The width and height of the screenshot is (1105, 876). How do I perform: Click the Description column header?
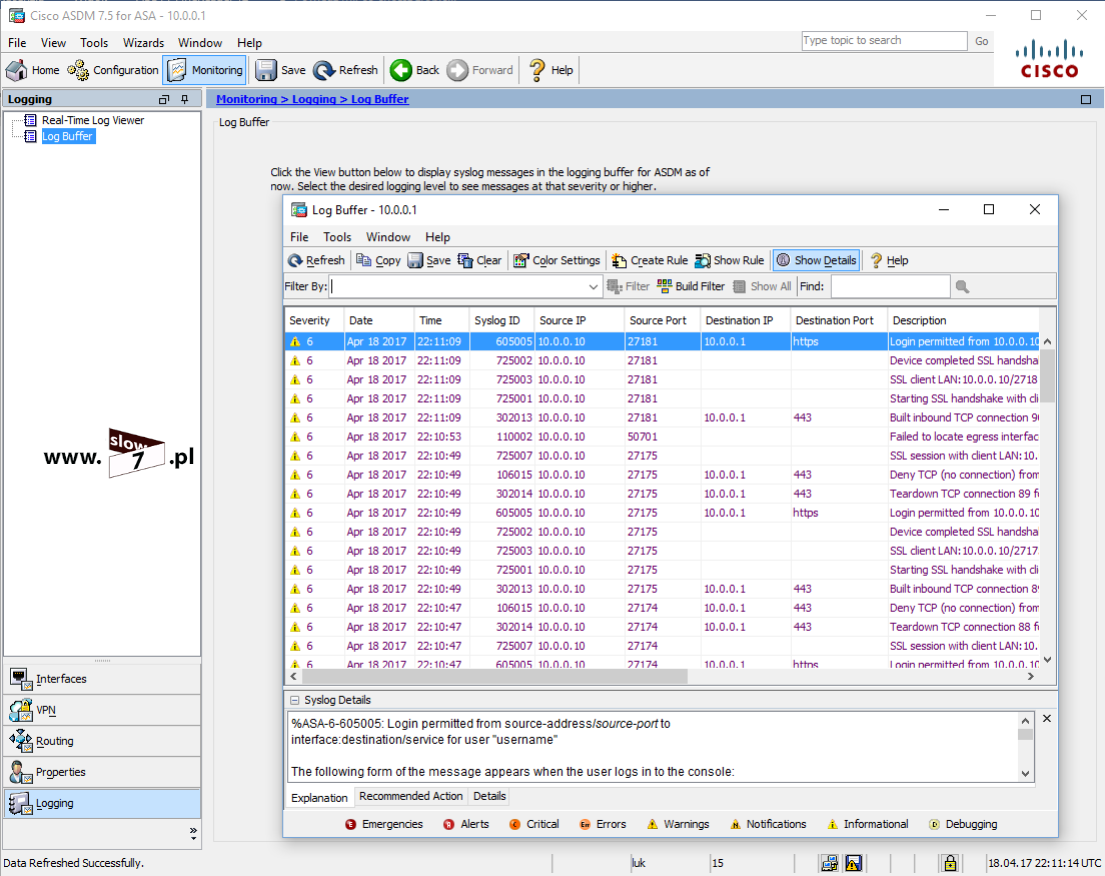pyautogui.click(x=963, y=320)
